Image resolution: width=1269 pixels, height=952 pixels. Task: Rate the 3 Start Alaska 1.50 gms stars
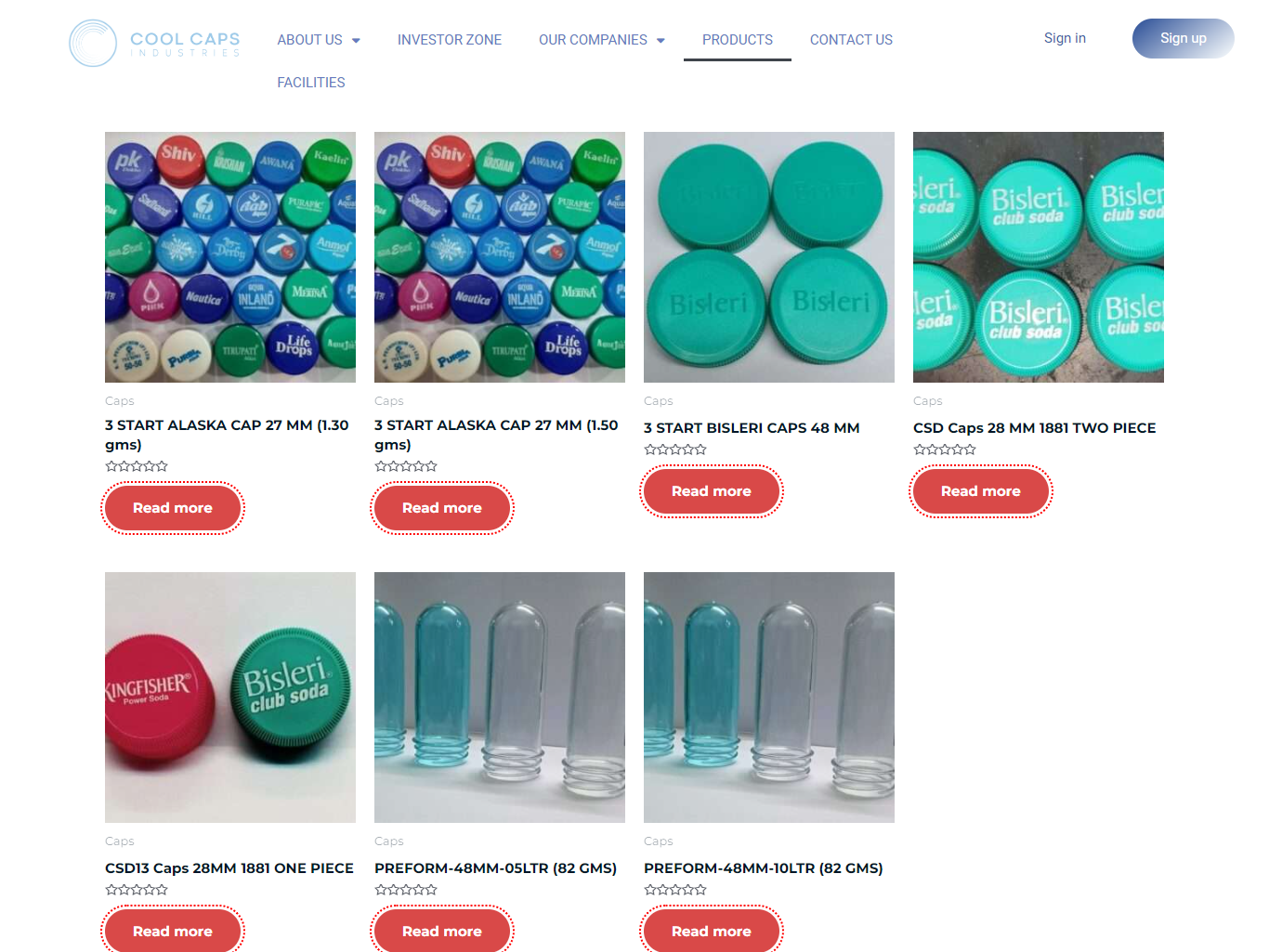406,466
